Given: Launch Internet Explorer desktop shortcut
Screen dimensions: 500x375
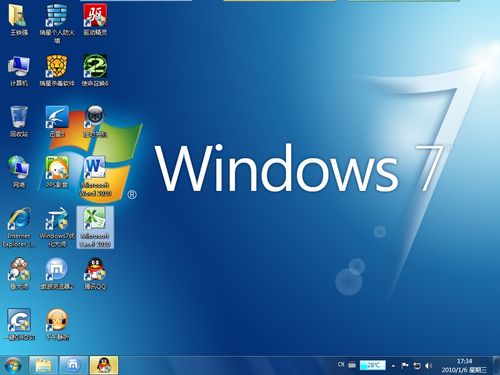Looking at the screenshot, I should coord(18,227).
